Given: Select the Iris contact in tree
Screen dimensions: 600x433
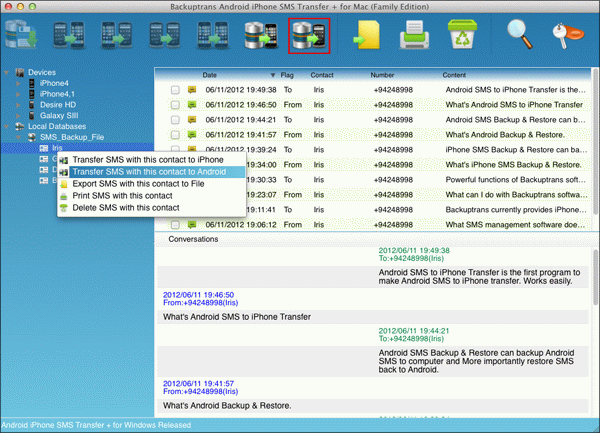Looking at the screenshot, I should pyautogui.click(x=57, y=148).
